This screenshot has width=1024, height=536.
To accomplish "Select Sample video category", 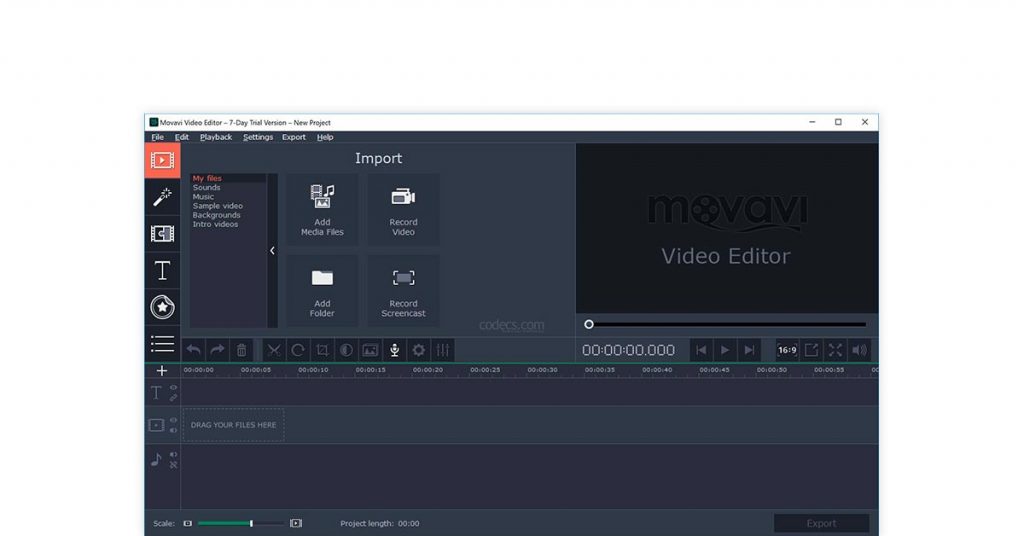I will (217, 206).
